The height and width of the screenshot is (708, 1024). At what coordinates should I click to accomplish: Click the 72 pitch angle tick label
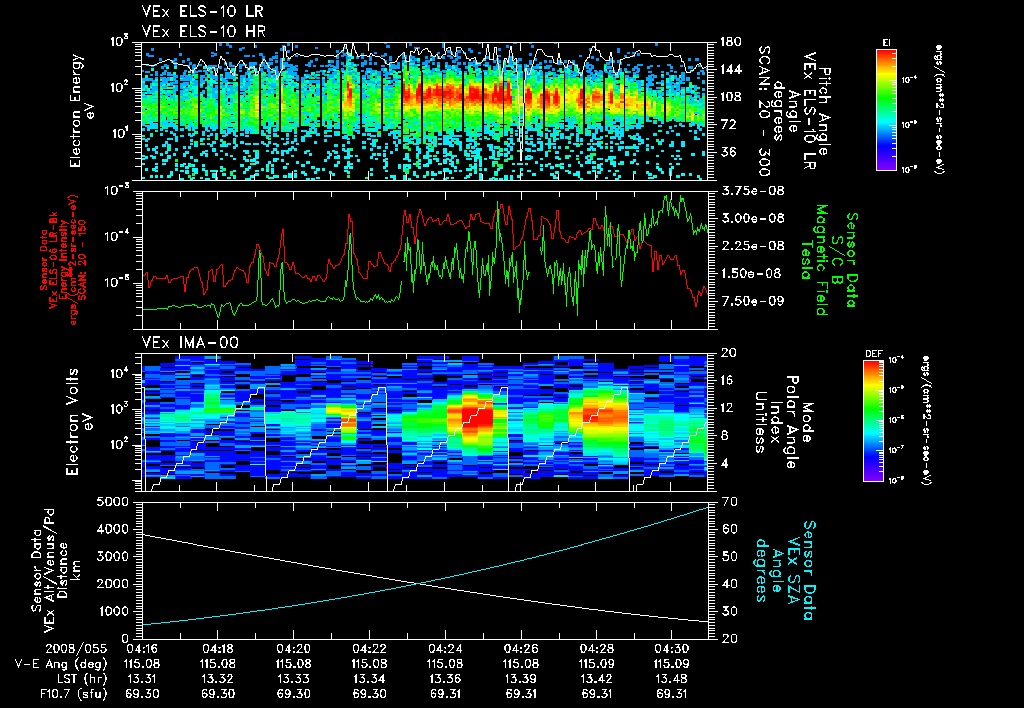[x=727, y=124]
